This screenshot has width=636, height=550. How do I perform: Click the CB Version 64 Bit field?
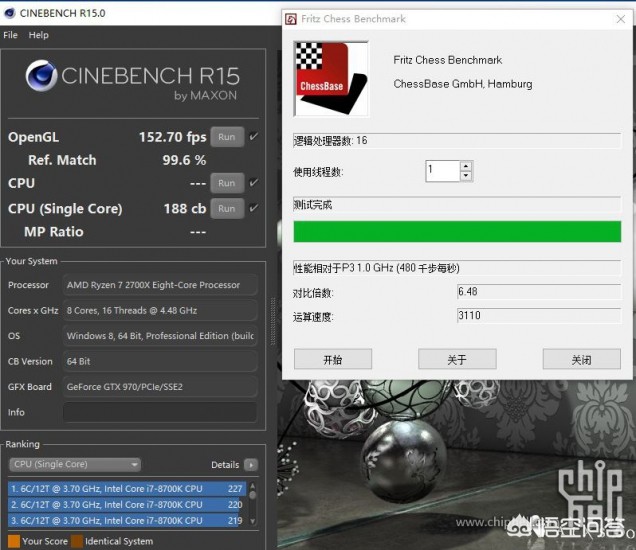tap(160, 361)
